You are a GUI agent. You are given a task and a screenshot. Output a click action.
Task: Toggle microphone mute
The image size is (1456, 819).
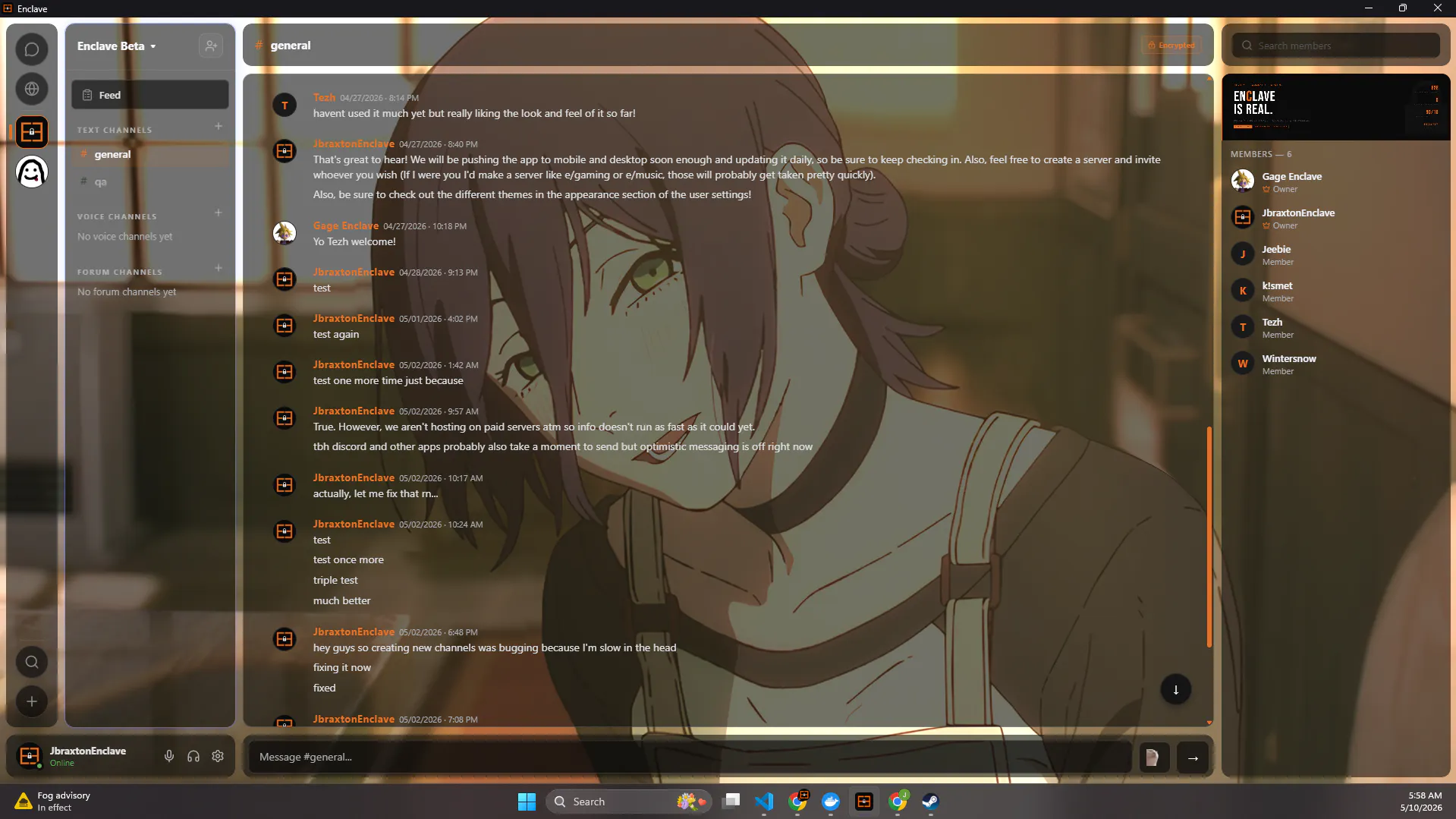(169, 756)
